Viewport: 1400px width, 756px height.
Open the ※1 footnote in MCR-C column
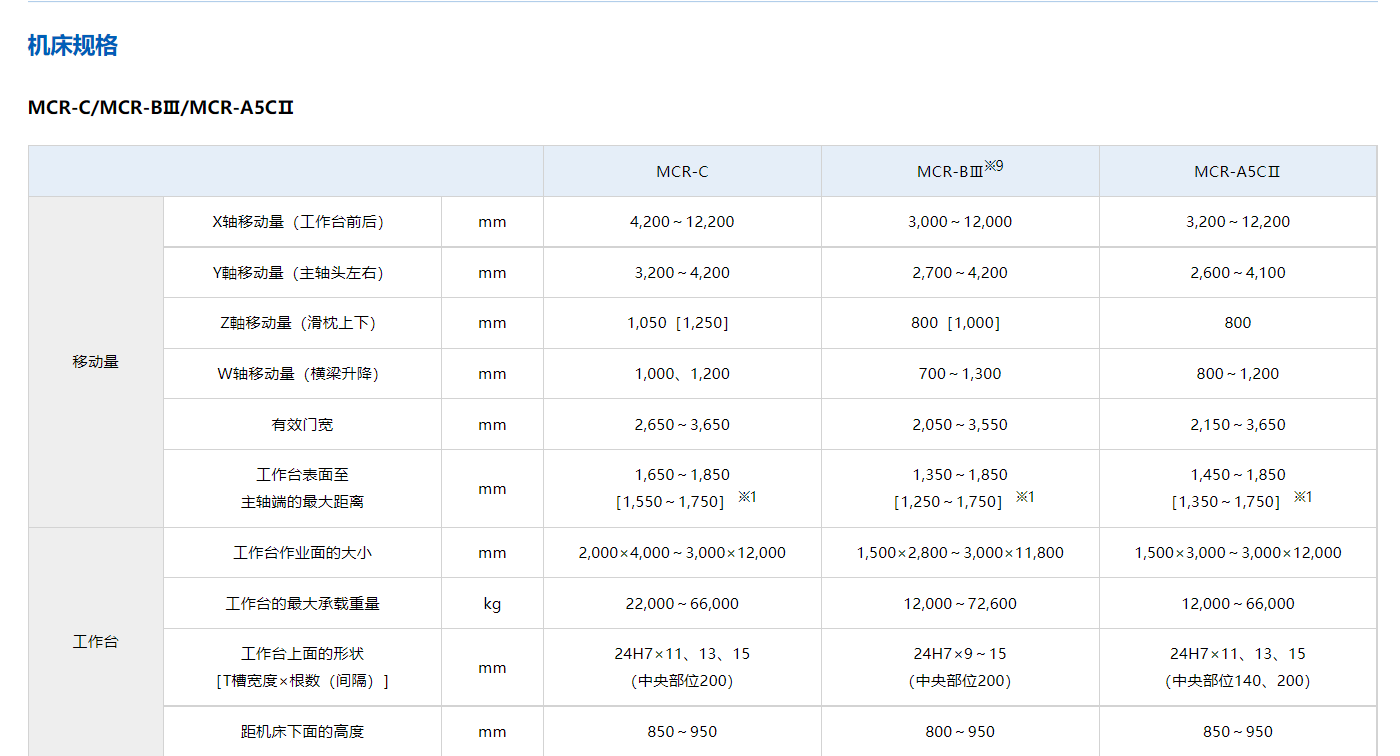(x=748, y=497)
